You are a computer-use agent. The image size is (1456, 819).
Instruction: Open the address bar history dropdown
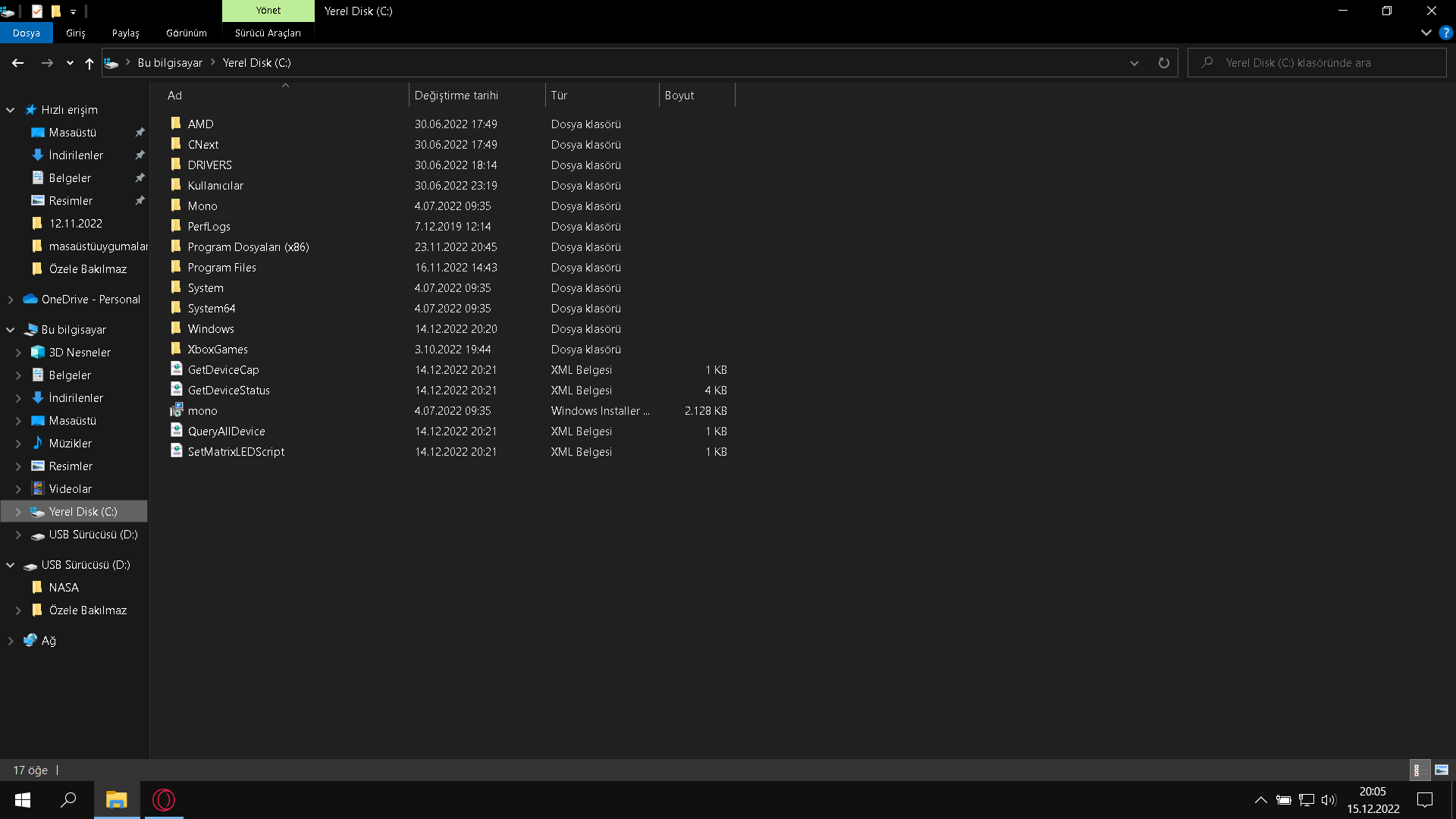[1134, 63]
